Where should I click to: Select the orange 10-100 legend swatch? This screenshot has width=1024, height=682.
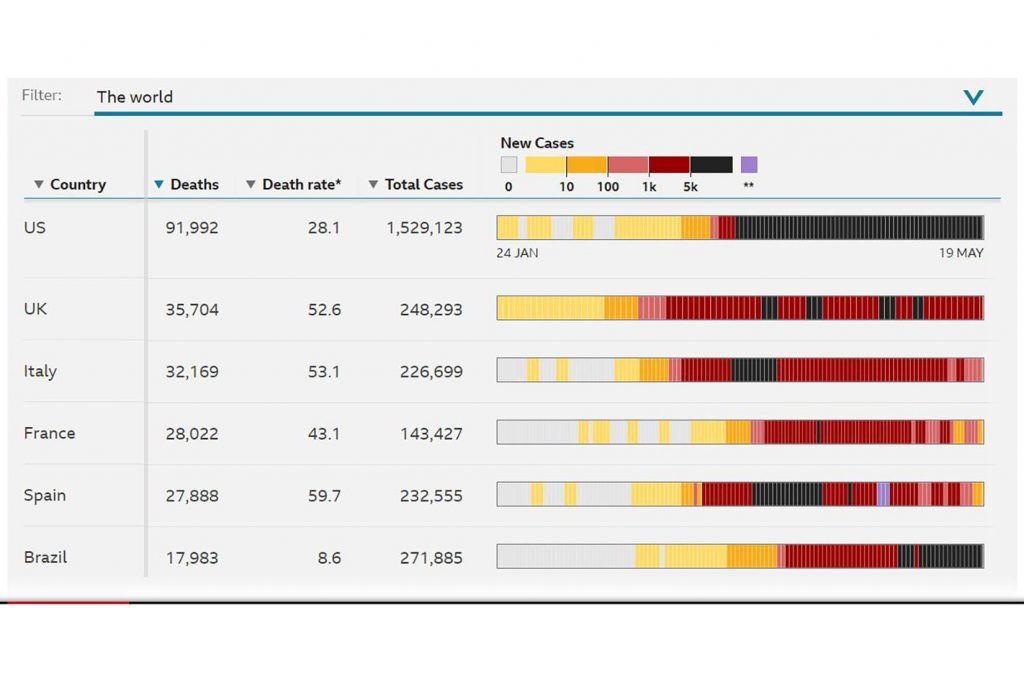point(587,165)
